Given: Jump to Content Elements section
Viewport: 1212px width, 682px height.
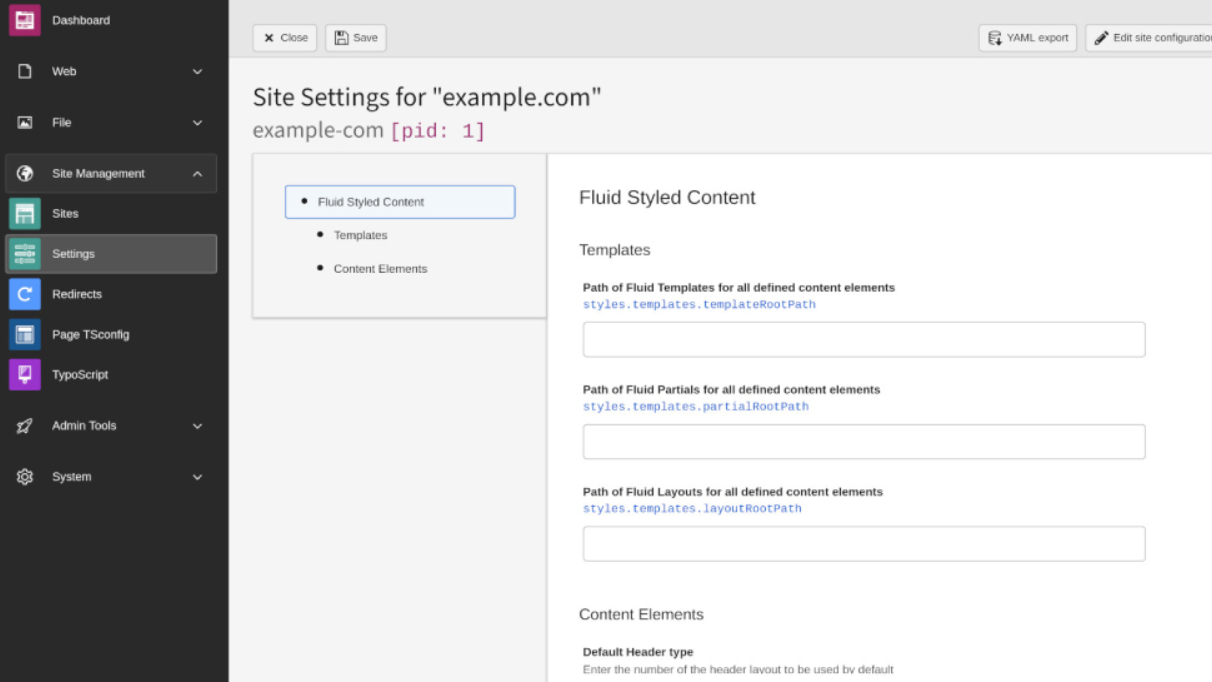Looking at the screenshot, I should 380,269.
